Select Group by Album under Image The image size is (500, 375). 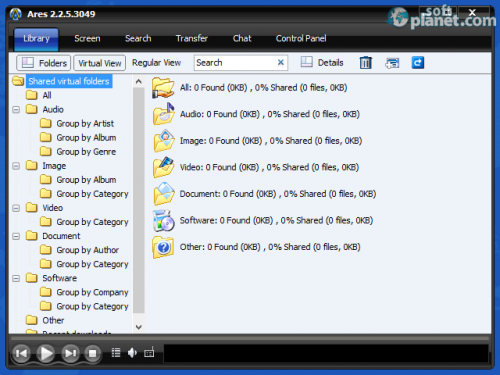coord(86,180)
